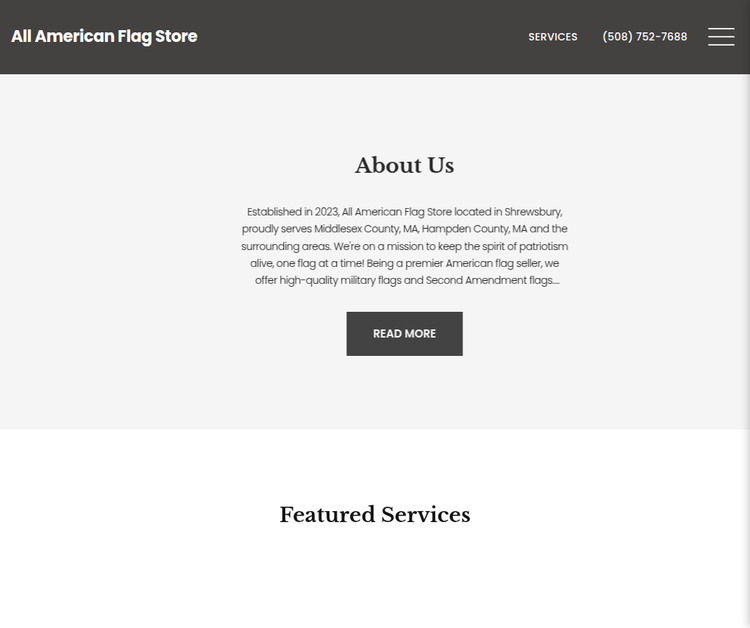Click the word Shrewsbury in the paragraph
This screenshot has height=628, width=750.
pos(533,212)
